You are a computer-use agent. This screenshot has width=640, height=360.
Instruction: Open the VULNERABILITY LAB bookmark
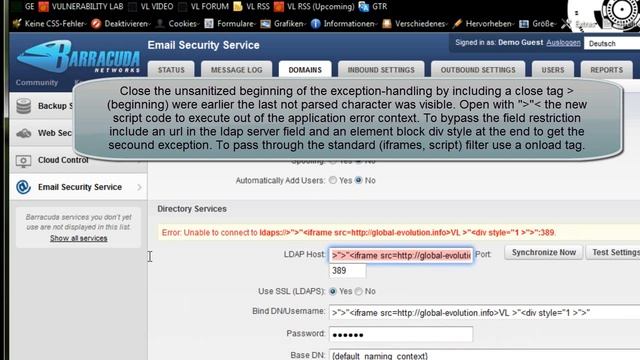tap(81, 7)
